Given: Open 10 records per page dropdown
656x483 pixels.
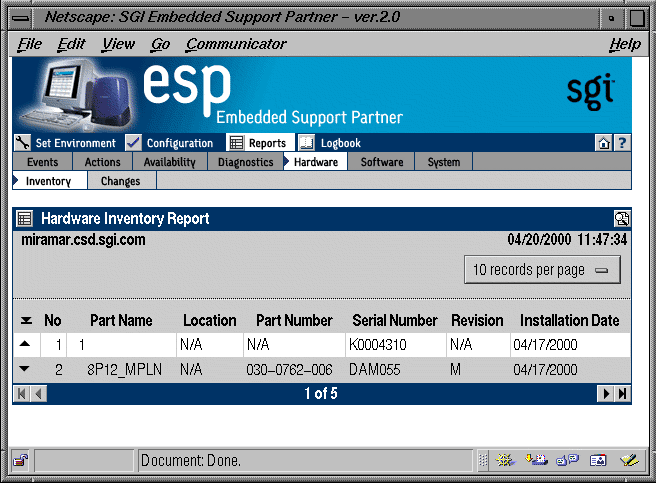Looking at the screenshot, I should click(542, 270).
